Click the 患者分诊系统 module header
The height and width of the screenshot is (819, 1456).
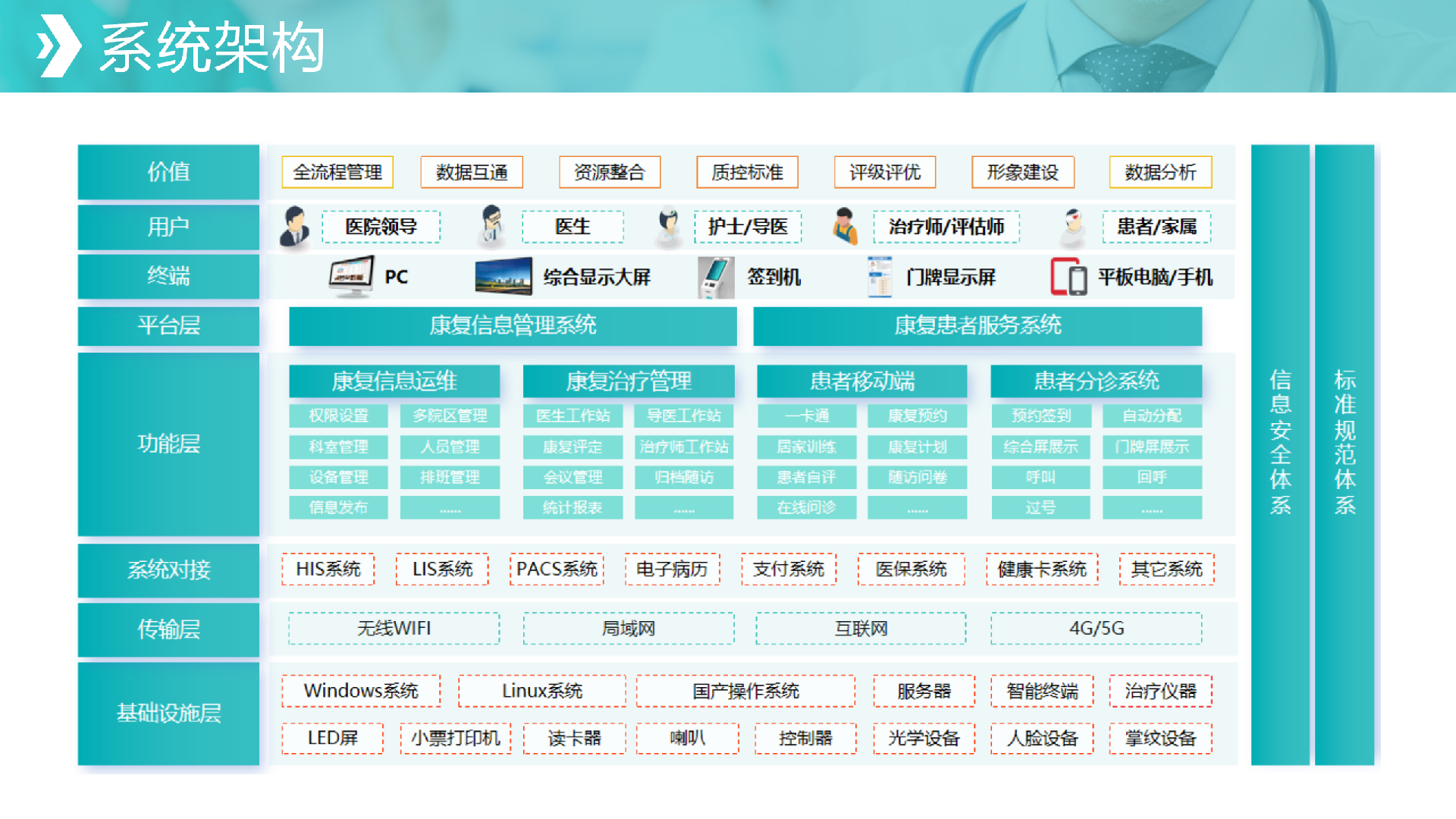point(1097,381)
